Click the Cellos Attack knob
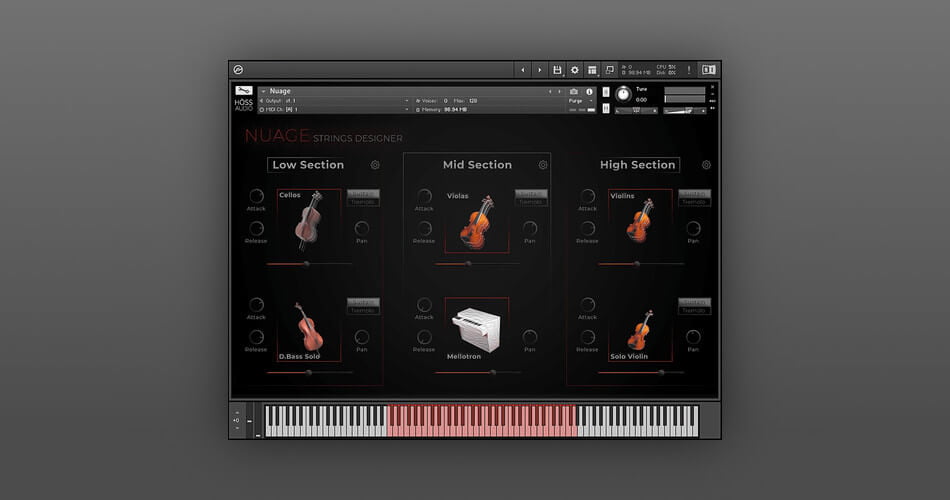The height and width of the screenshot is (500, 950). pyautogui.click(x=256, y=196)
